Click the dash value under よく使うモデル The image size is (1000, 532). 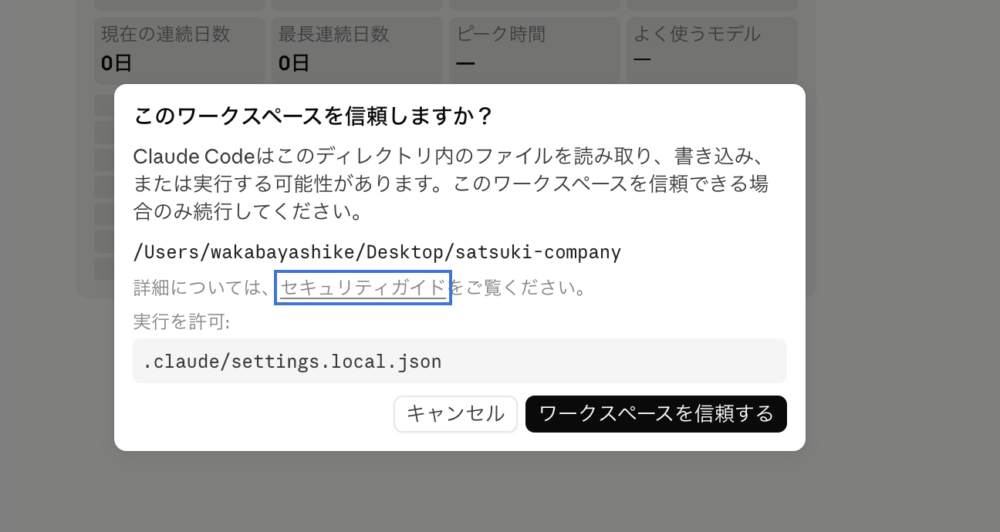pos(642,59)
